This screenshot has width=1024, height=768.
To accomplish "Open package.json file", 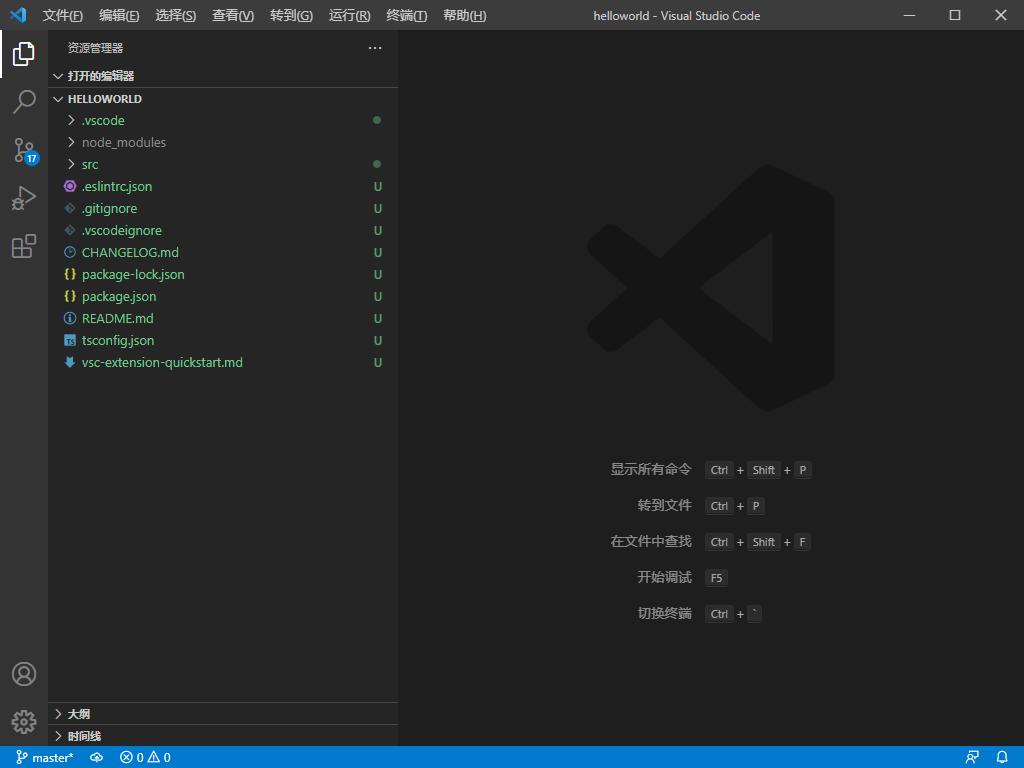I will (223, 296).
